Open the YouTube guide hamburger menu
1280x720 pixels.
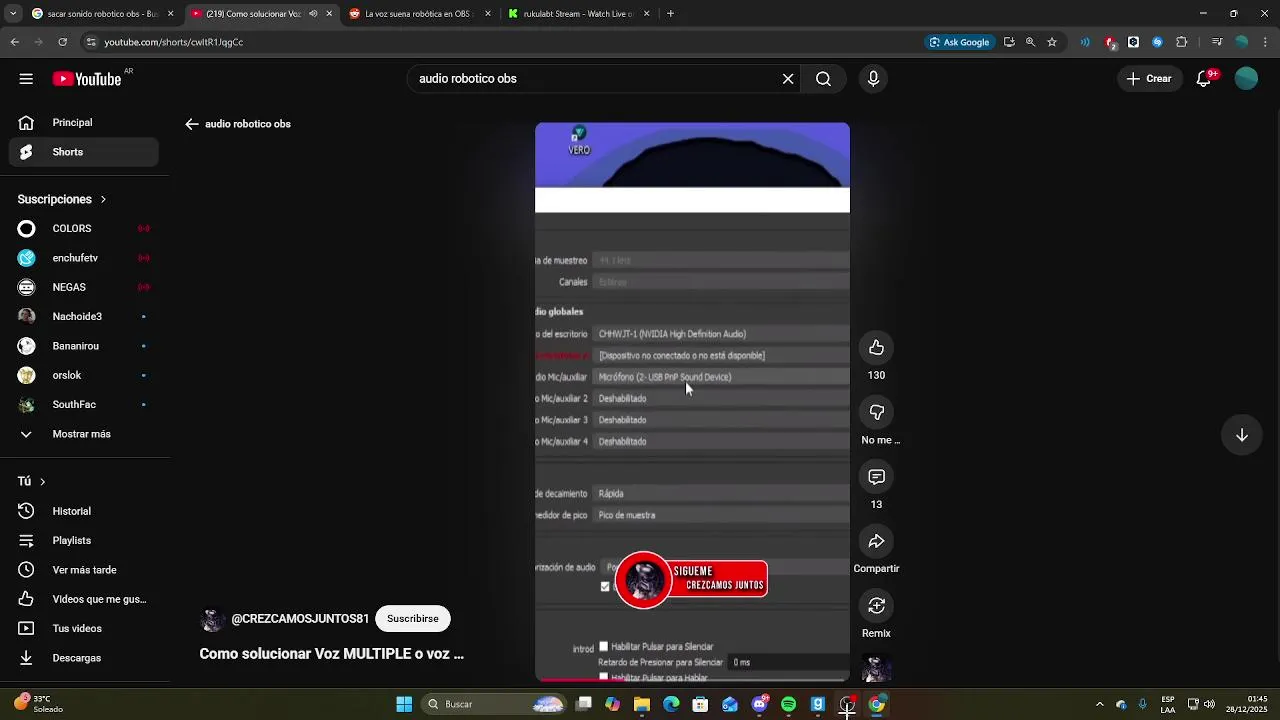[x=26, y=79]
